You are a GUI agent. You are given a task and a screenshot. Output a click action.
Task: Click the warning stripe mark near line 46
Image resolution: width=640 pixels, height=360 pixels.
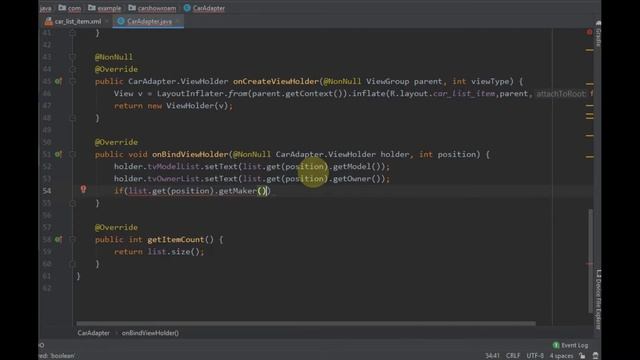click(589, 84)
